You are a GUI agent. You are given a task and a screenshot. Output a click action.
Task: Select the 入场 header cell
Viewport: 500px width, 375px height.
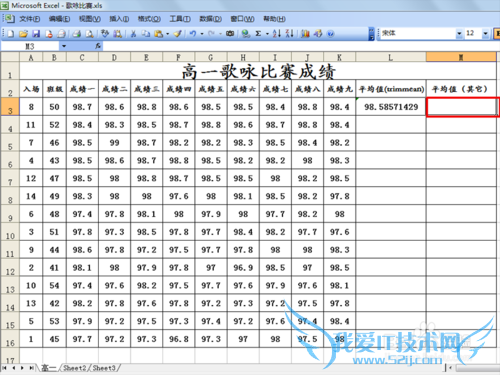point(31,89)
